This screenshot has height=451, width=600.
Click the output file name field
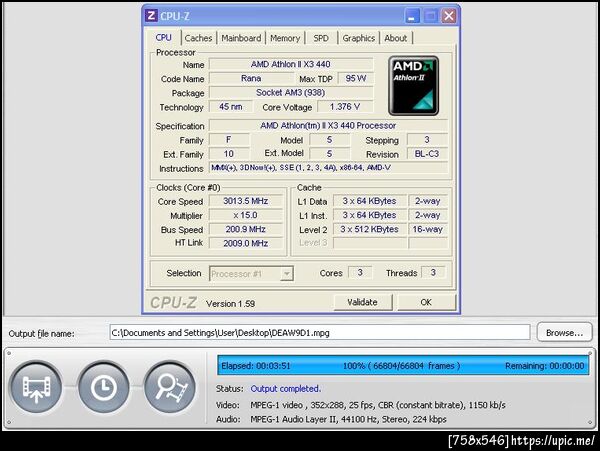click(320, 333)
